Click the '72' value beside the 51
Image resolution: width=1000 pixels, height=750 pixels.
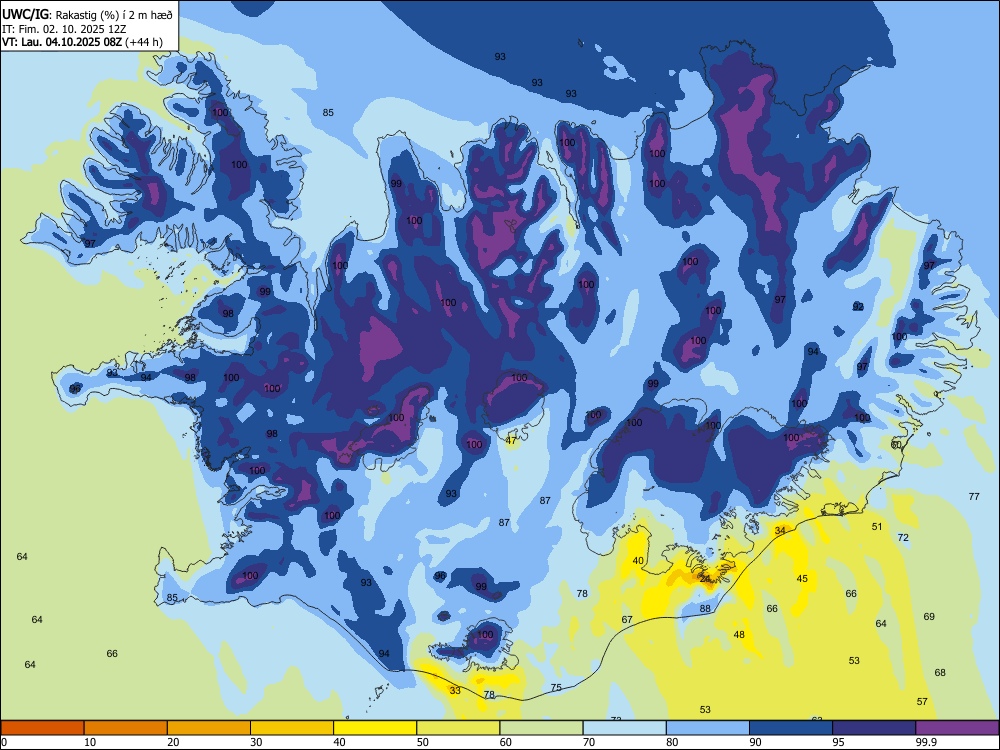coord(903,538)
